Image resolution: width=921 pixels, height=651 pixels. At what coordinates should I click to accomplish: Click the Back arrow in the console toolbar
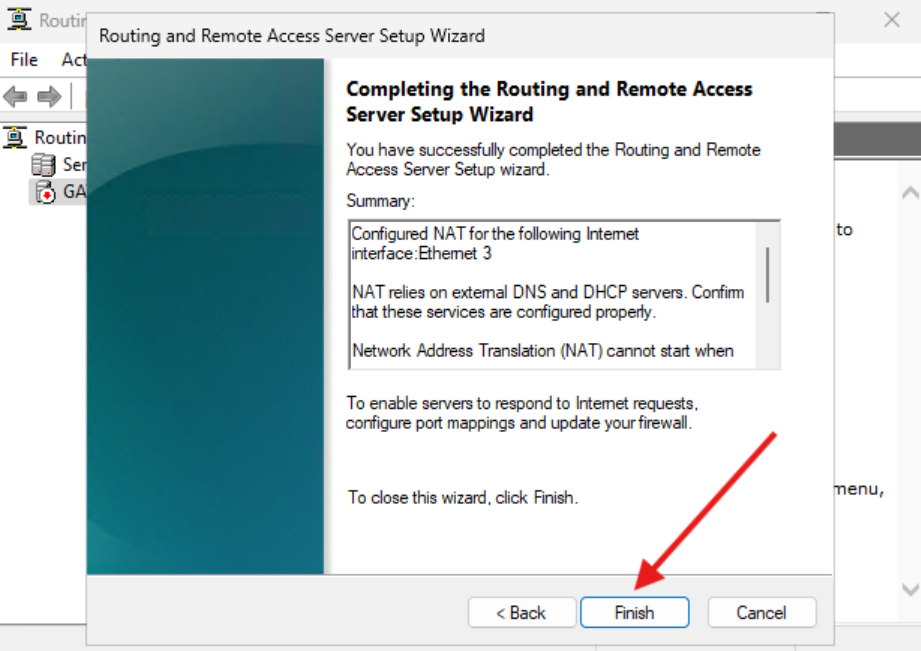[15, 97]
